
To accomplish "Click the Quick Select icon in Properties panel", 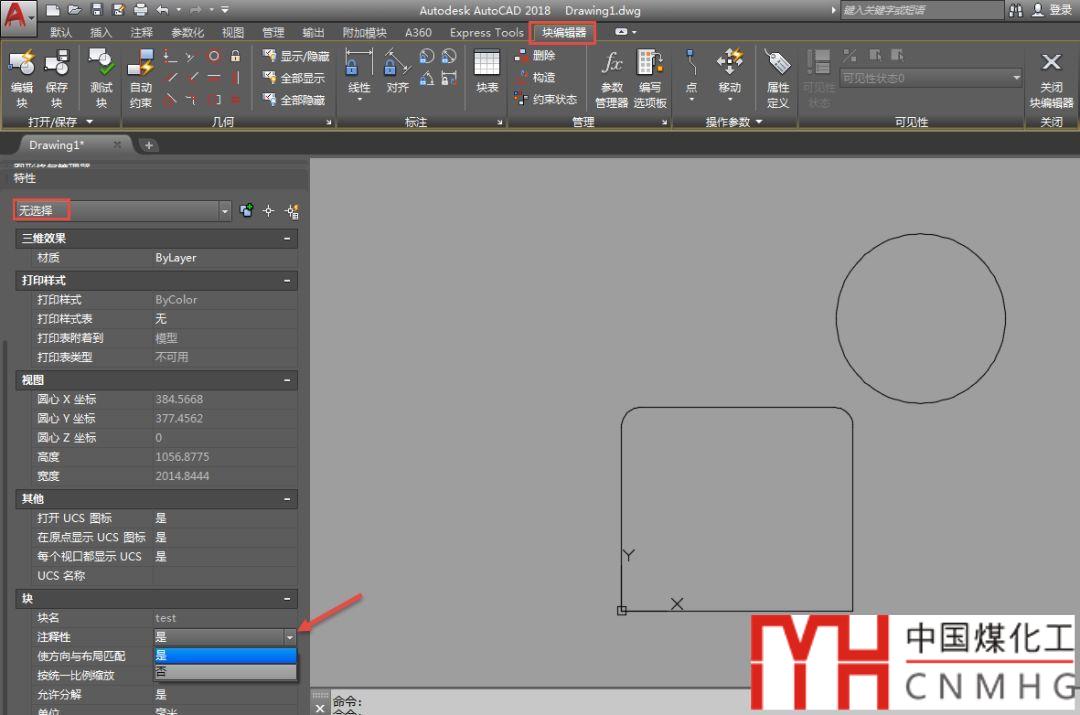I will pos(292,211).
